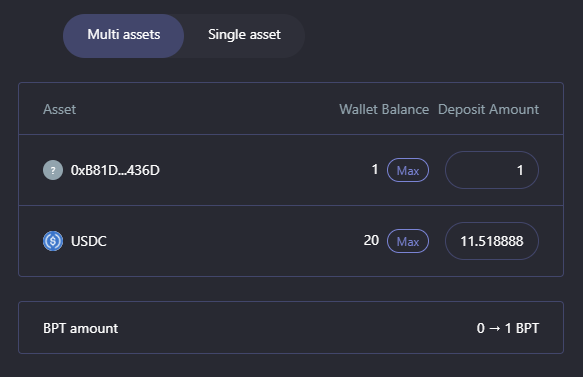Click the BPT amount summary box

point(291,328)
